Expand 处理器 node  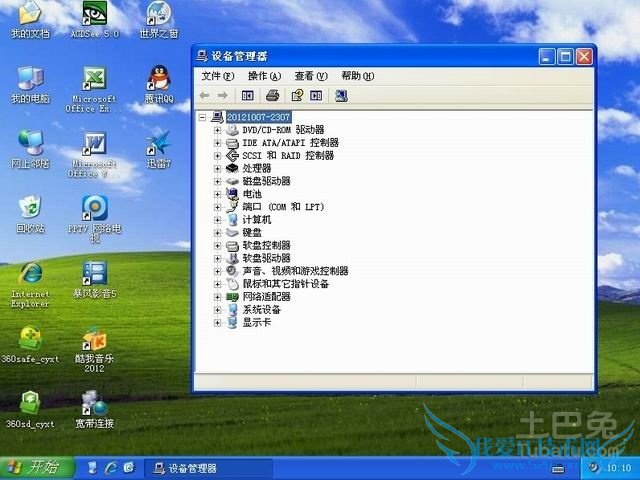coord(217,169)
